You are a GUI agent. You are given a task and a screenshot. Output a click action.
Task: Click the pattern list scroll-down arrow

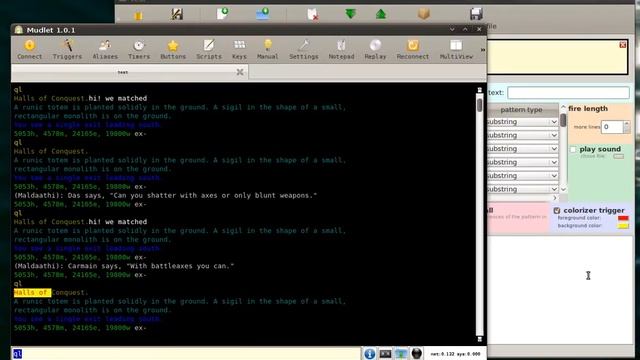pyautogui.click(x=563, y=189)
